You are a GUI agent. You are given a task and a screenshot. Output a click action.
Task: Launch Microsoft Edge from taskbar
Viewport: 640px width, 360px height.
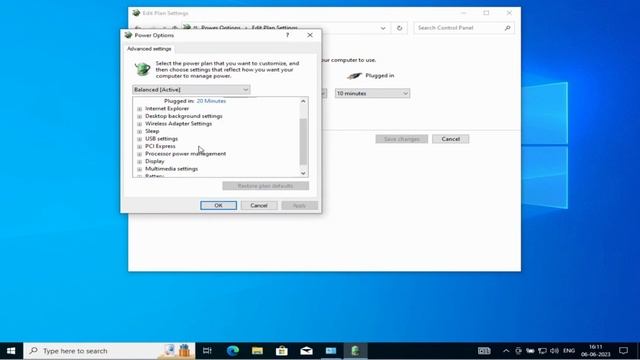tap(233, 351)
